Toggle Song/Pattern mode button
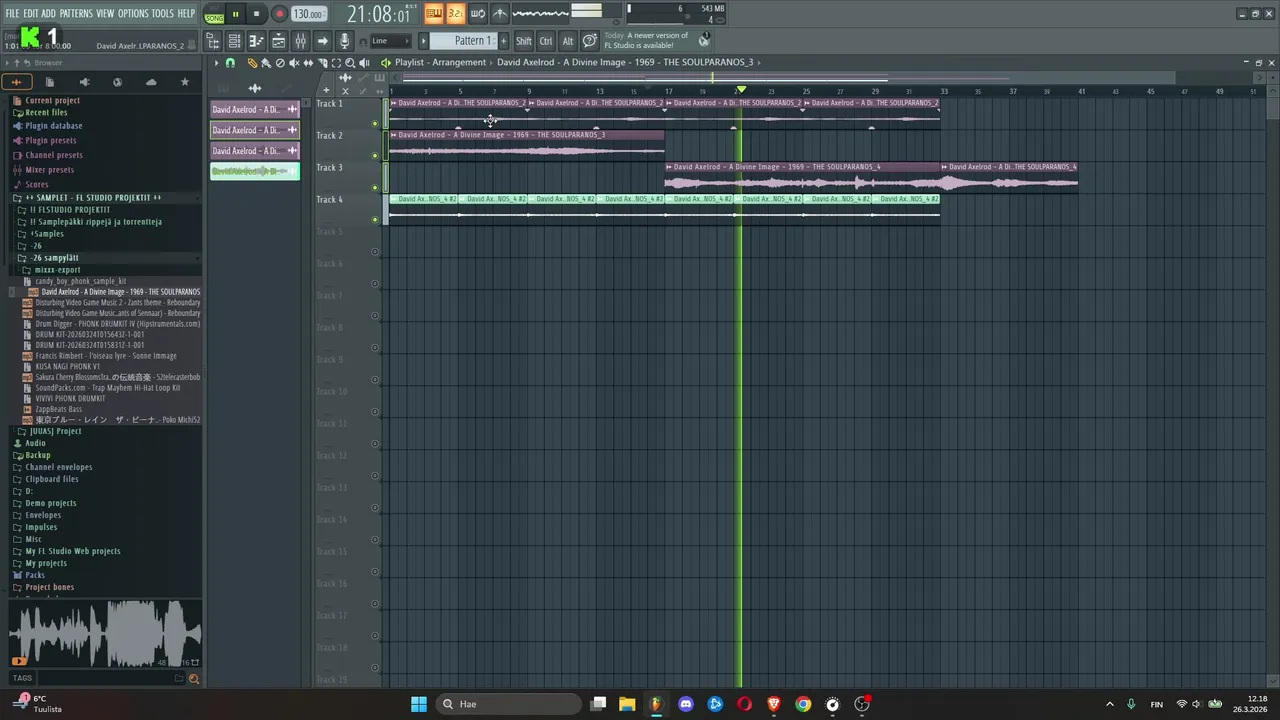This screenshot has width=1280, height=720. point(214,14)
